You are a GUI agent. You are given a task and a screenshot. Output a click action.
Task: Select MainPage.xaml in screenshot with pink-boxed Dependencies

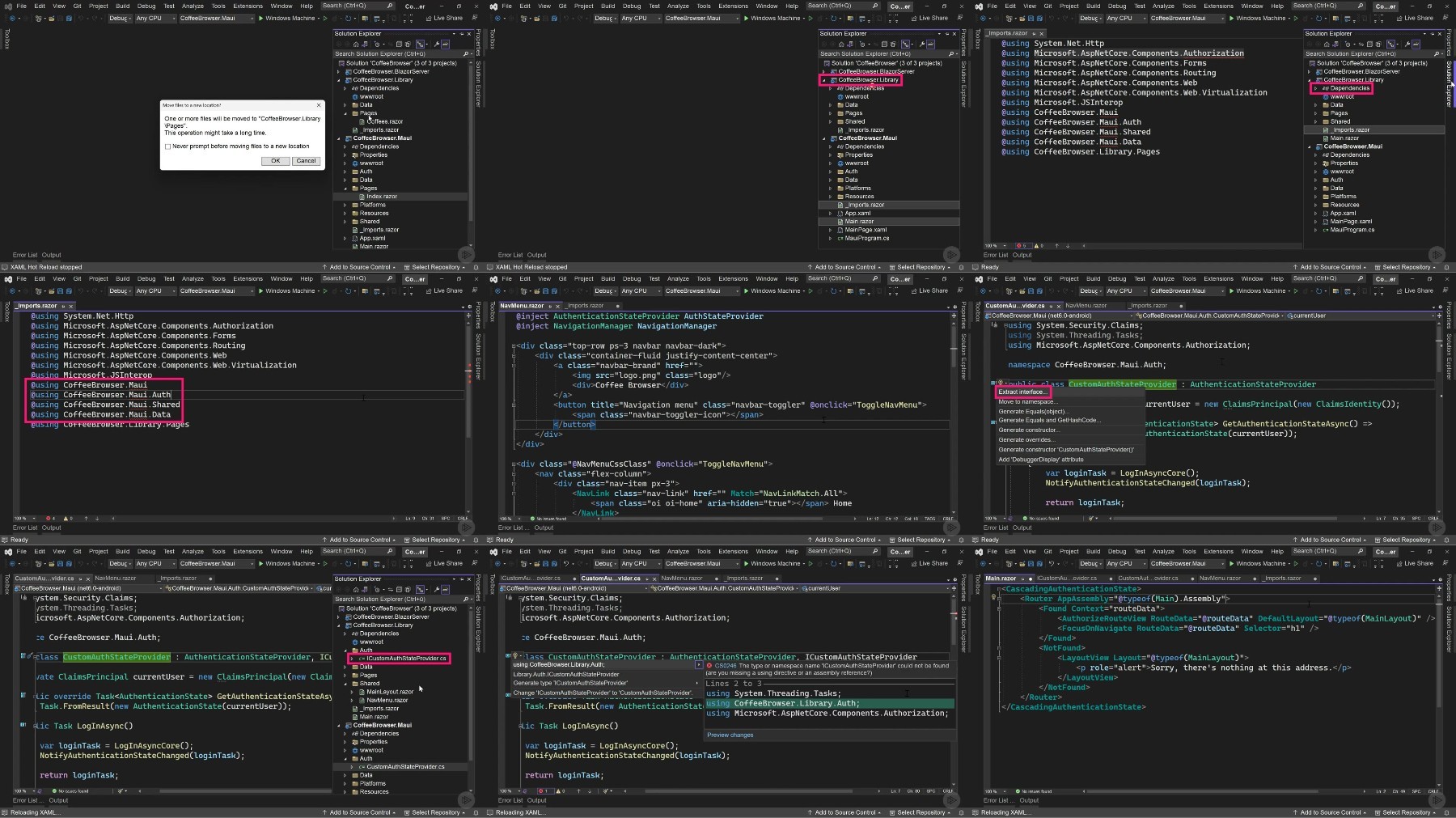[x=1351, y=222]
